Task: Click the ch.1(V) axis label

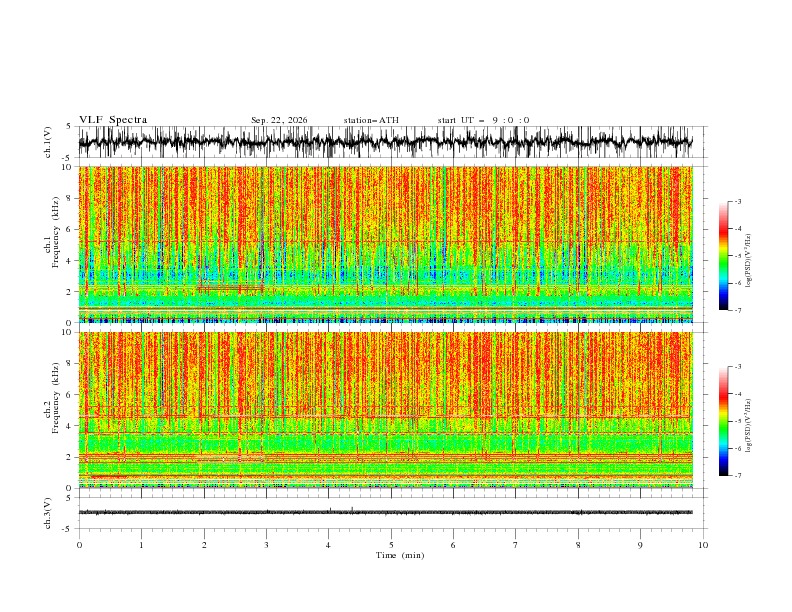Action: point(48,142)
